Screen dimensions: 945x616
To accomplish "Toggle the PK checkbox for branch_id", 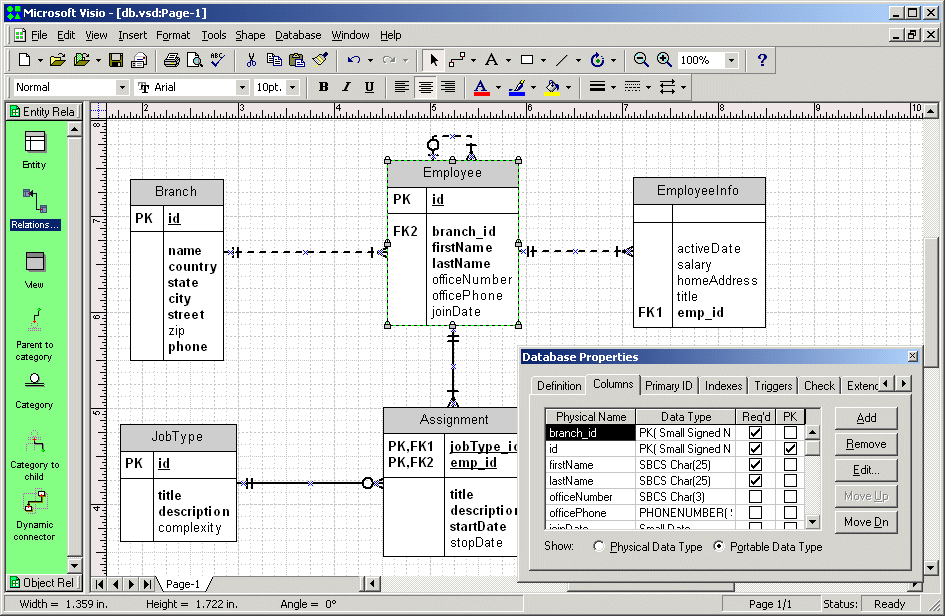I will click(790, 433).
